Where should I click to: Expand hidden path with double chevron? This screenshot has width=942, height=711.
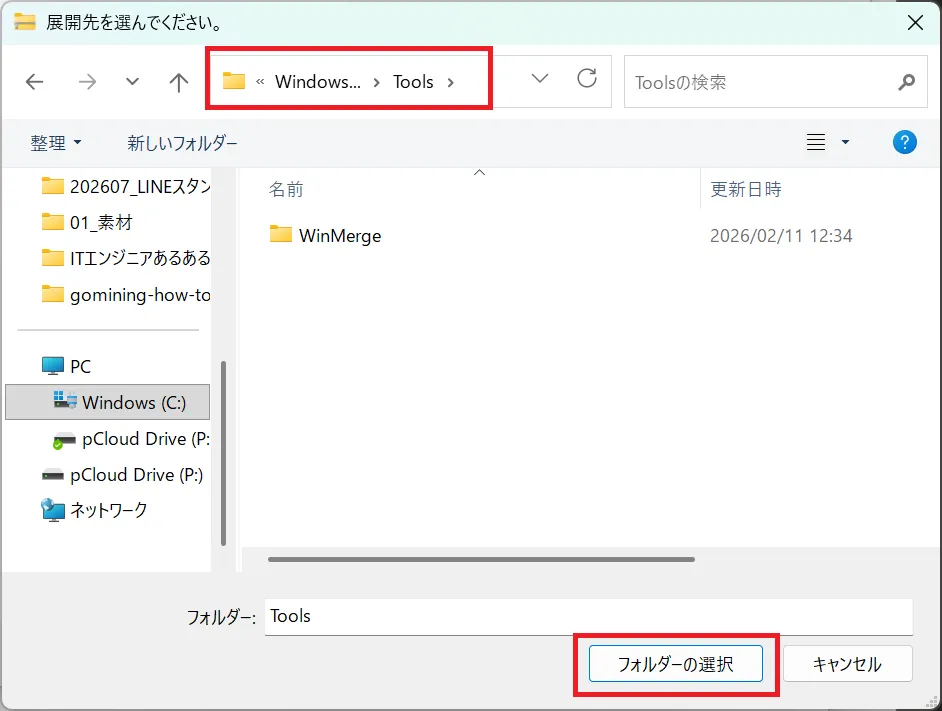(260, 82)
